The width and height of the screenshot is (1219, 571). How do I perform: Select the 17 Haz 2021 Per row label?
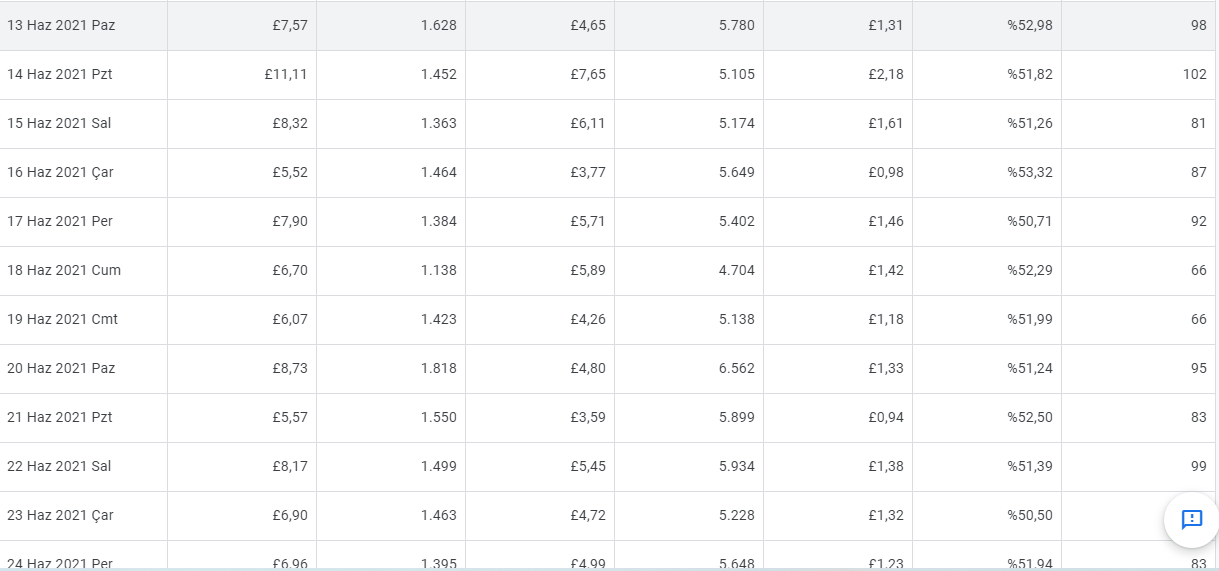(x=60, y=221)
